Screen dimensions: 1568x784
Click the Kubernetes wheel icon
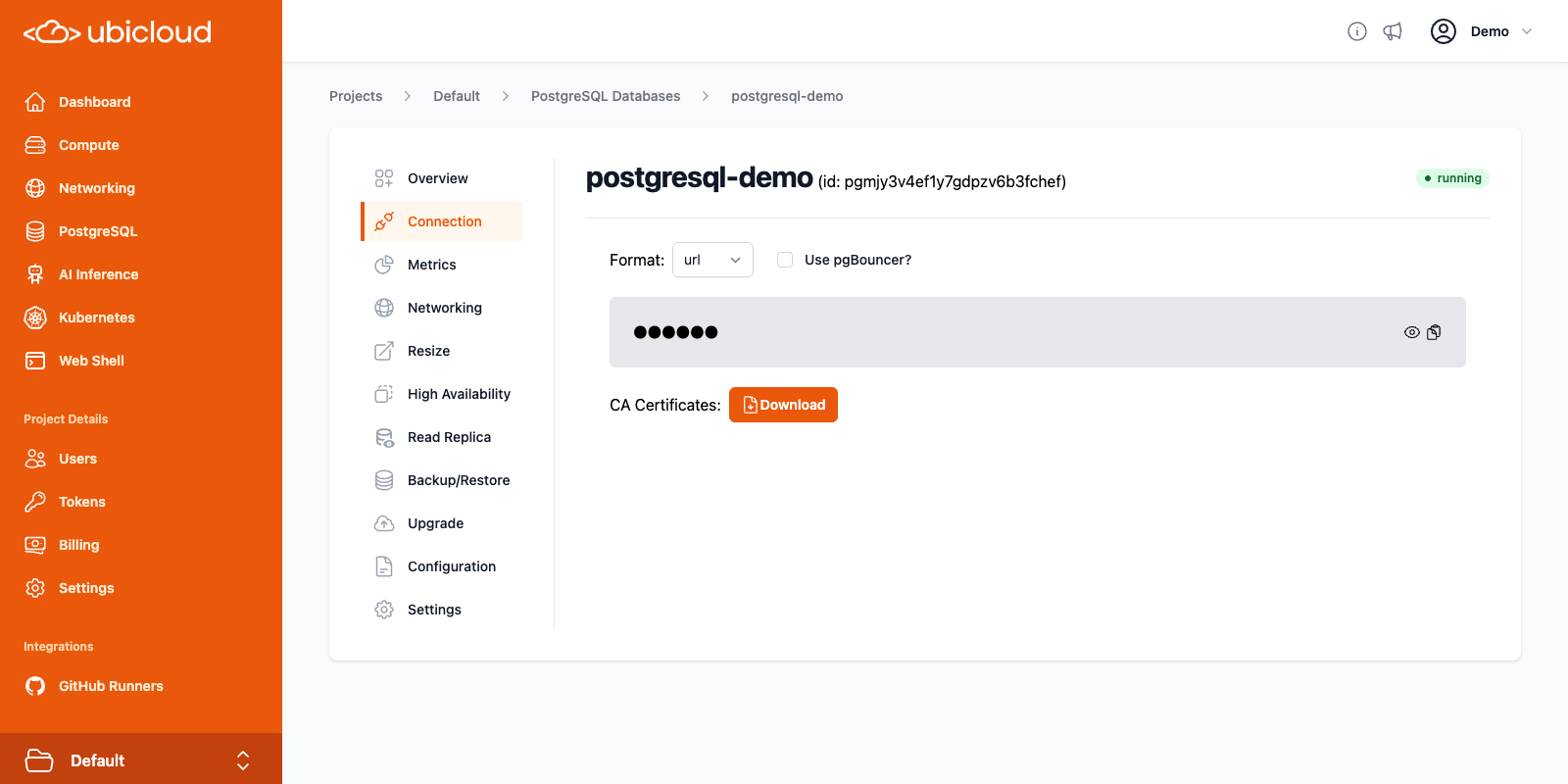click(35, 318)
